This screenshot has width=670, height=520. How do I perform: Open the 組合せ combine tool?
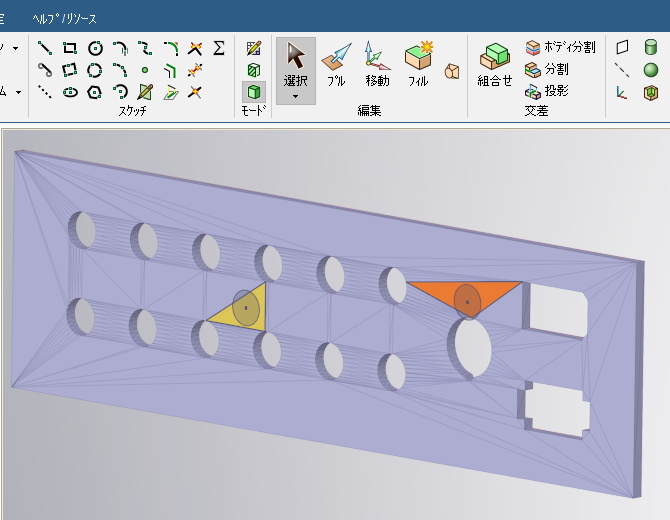coord(494,64)
